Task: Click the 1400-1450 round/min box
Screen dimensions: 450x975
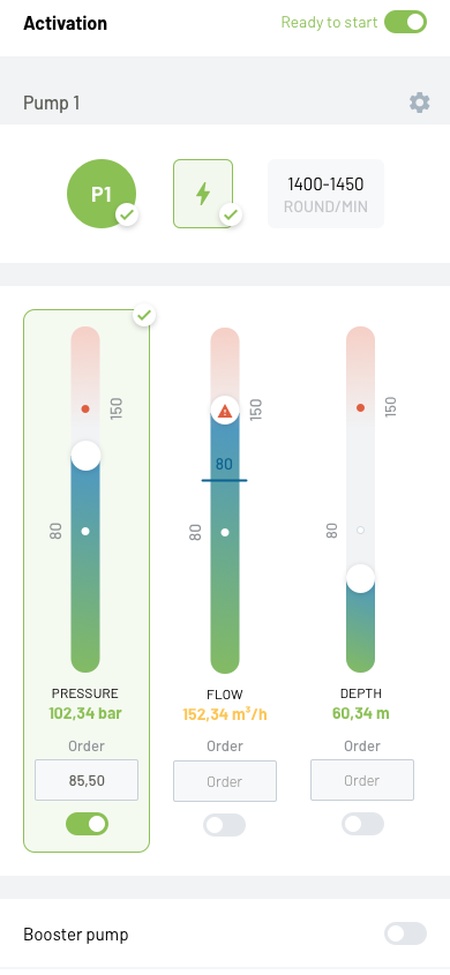Action: [x=326, y=193]
